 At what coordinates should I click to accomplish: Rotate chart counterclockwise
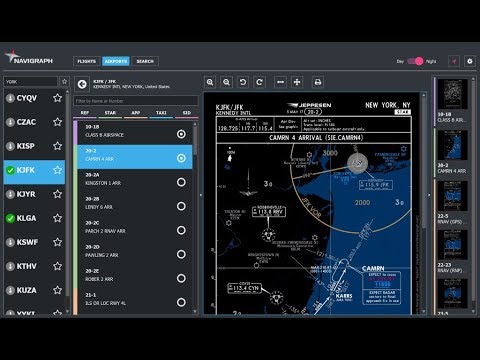243,82
